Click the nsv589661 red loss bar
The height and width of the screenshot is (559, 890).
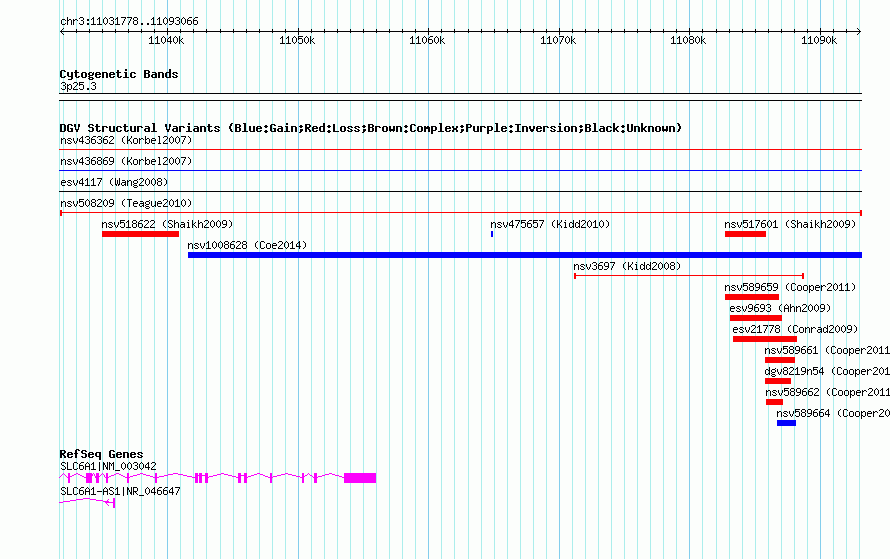coord(780,360)
